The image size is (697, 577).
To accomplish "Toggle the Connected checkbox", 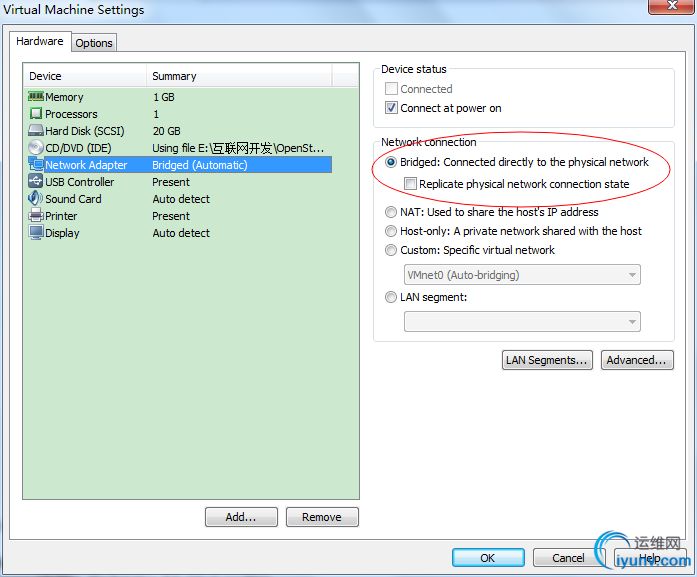I will pos(391,89).
